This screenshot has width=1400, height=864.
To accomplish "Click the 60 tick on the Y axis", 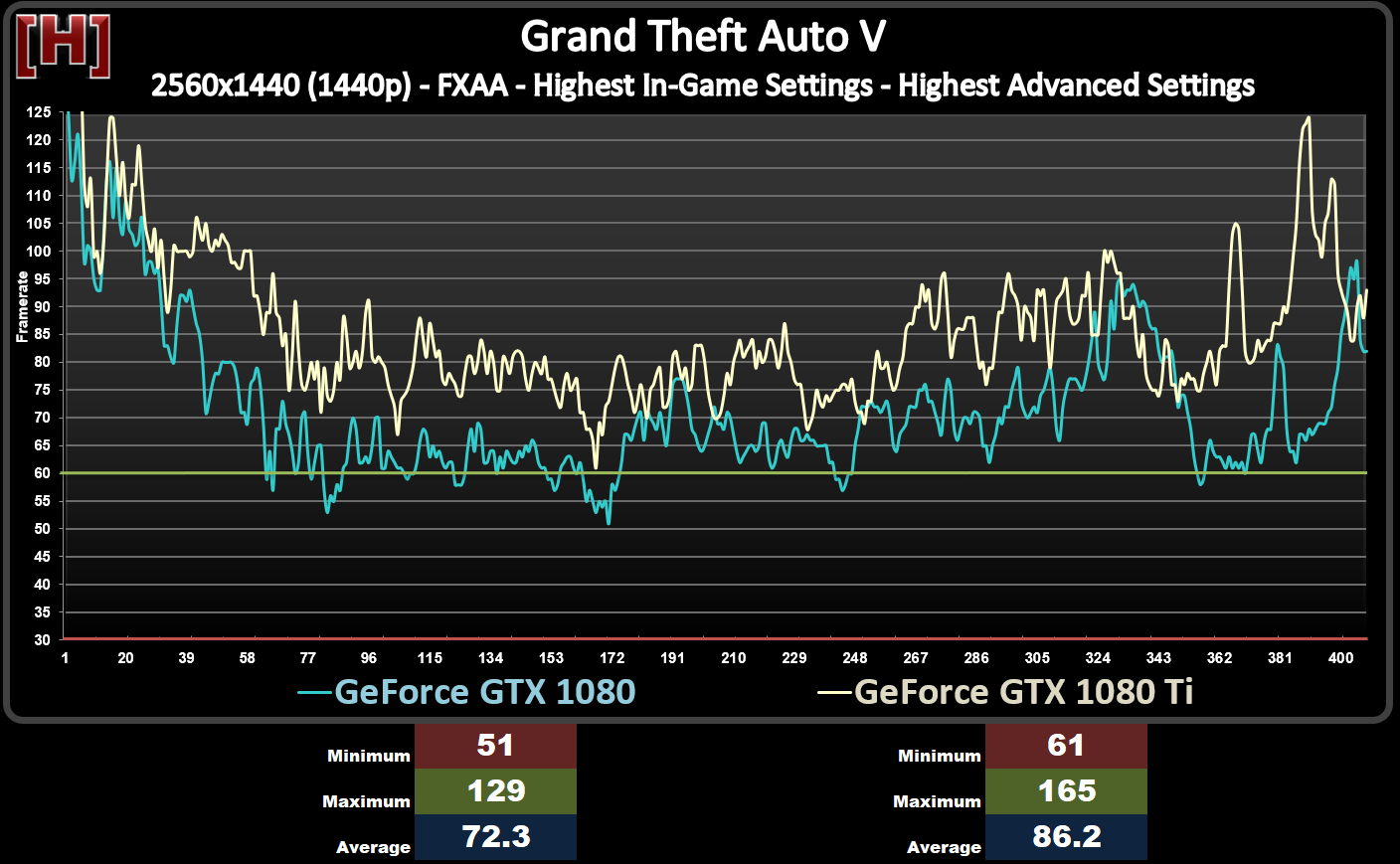I will tap(42, 473).
